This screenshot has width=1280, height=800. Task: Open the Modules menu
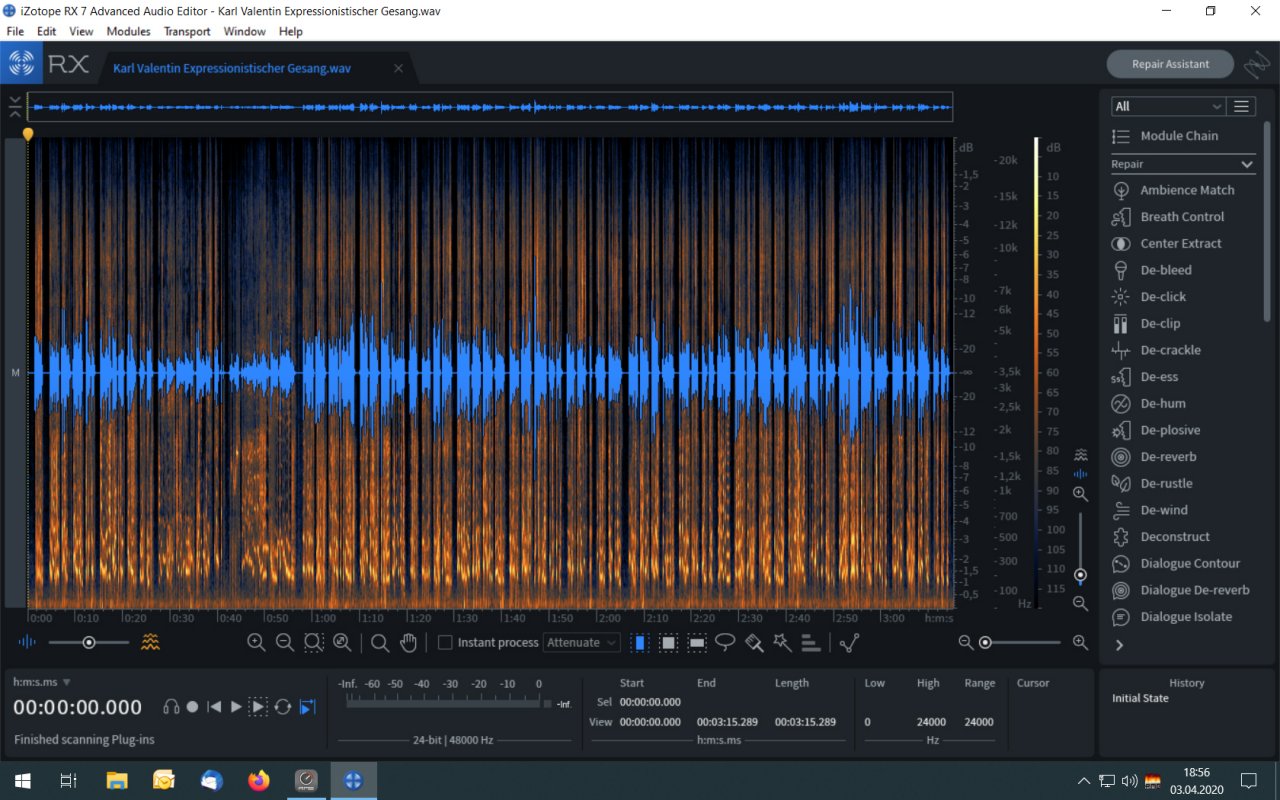click(x=128, y=31)
